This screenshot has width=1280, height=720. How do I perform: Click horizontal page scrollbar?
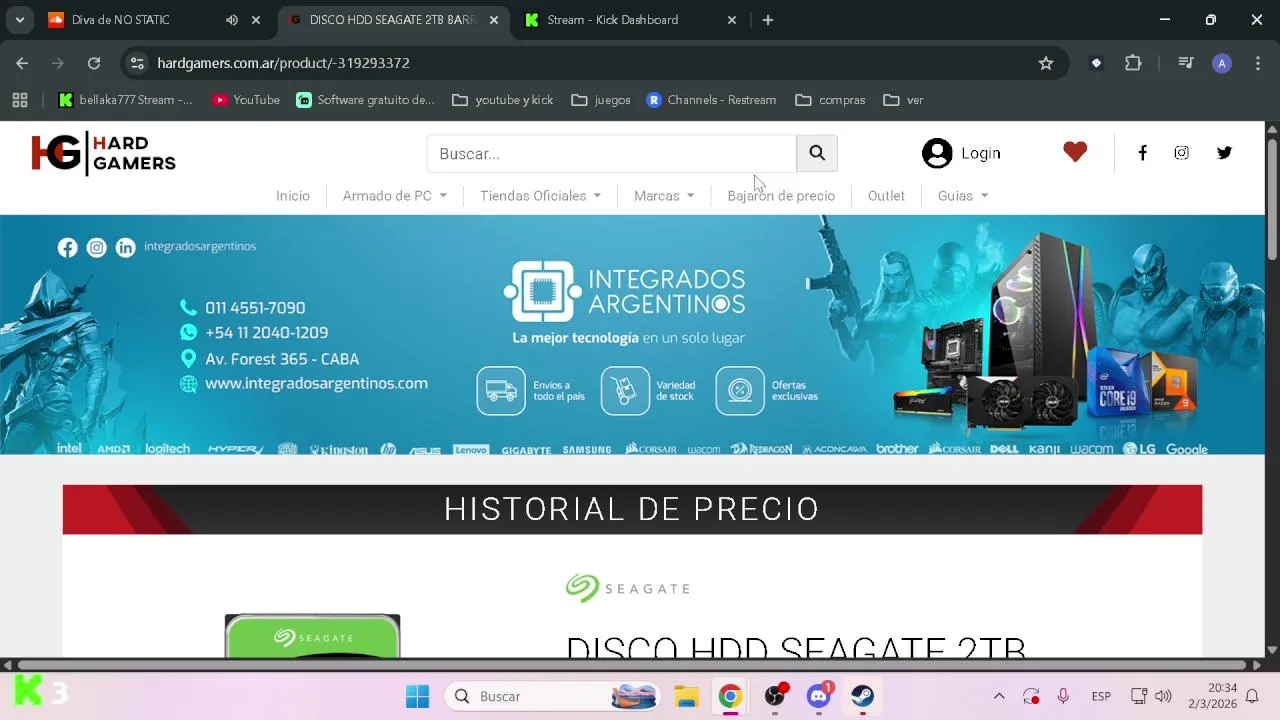tap(632, 665)
